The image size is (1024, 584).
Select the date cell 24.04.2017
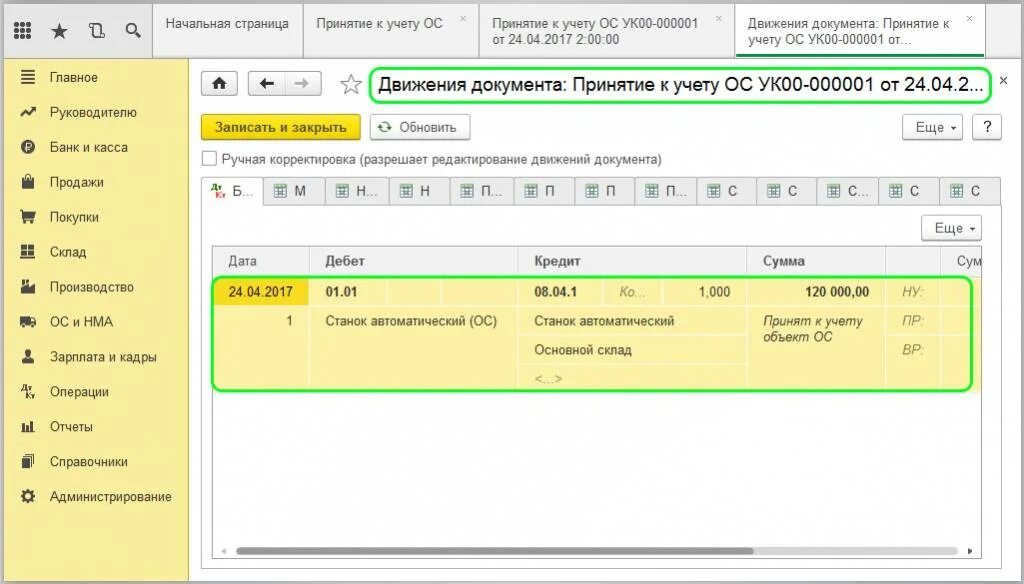(x=261, y=292)
